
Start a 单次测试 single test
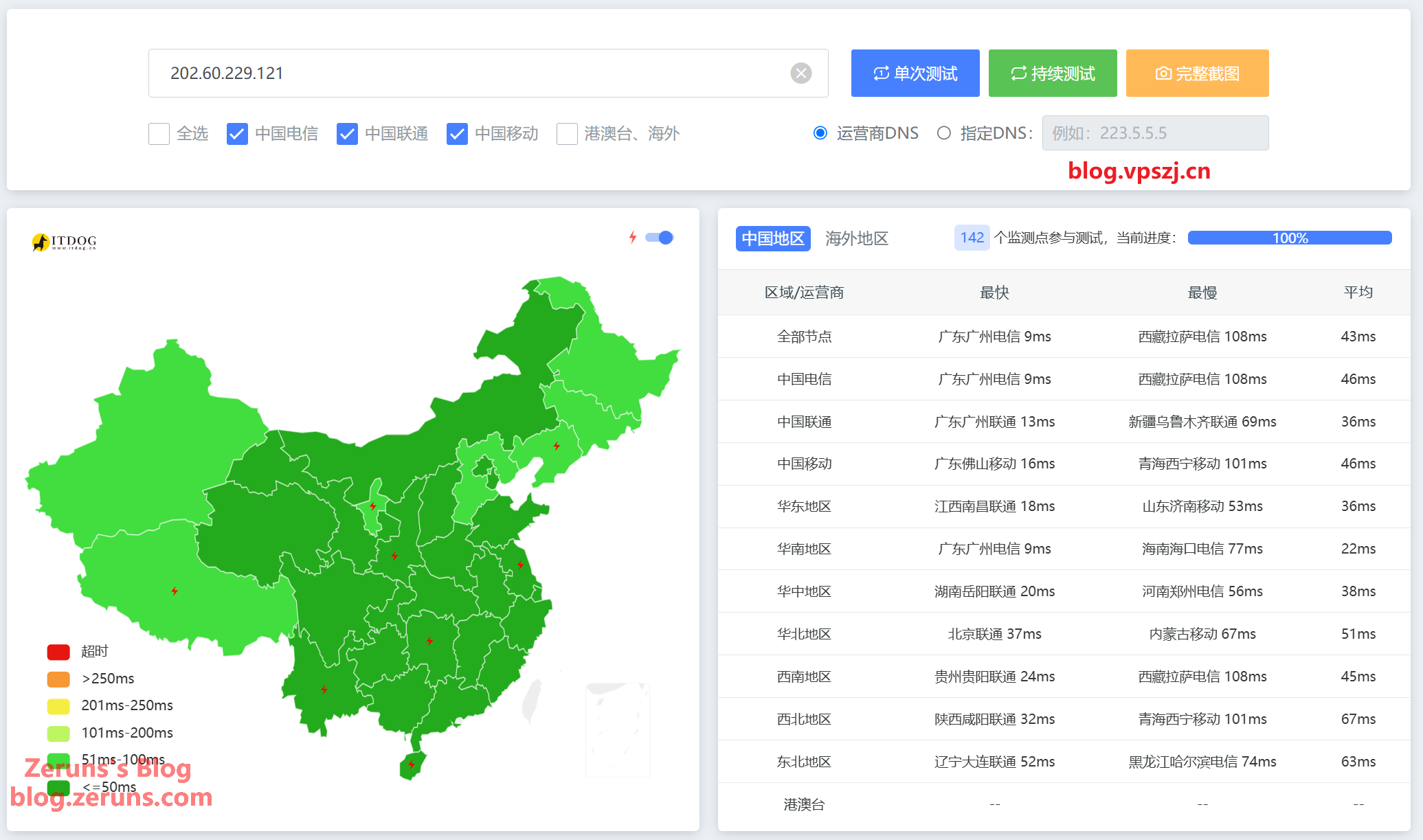point(915,73)
